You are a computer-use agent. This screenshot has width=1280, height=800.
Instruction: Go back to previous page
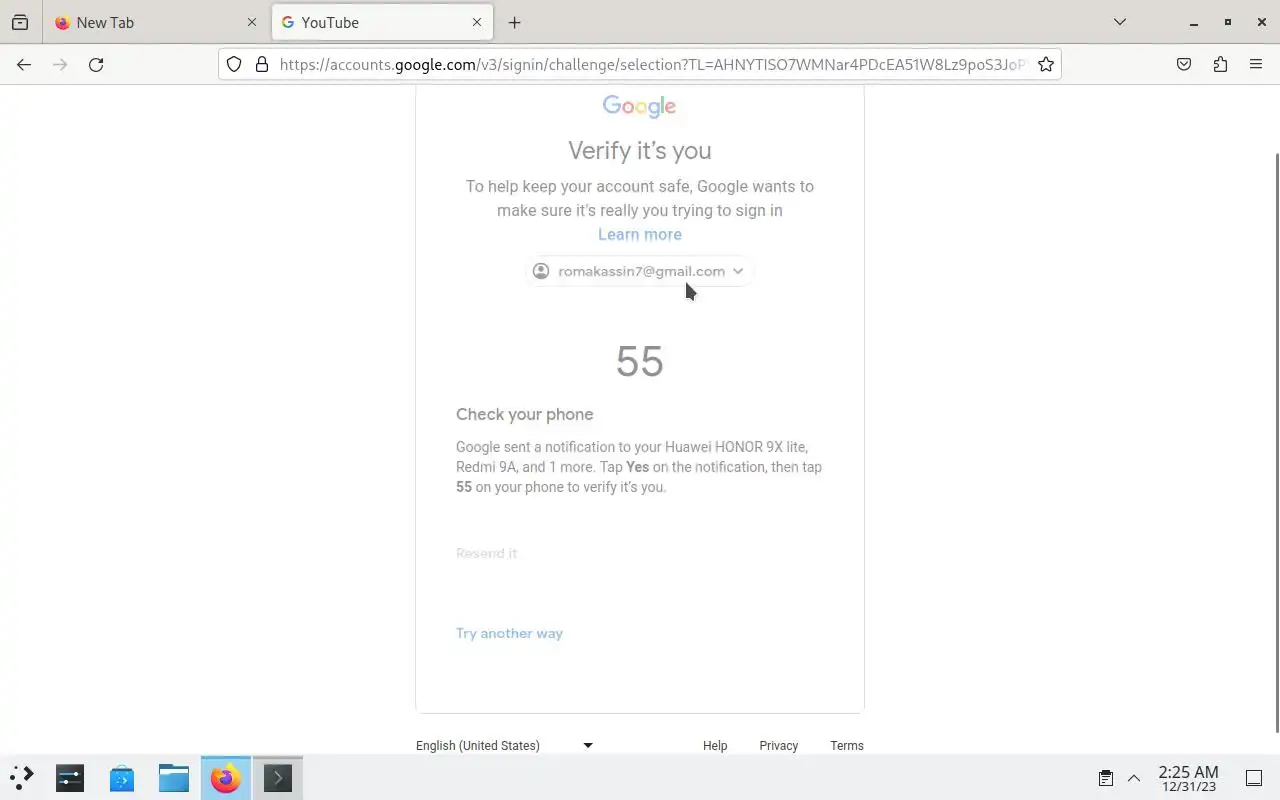24,64
